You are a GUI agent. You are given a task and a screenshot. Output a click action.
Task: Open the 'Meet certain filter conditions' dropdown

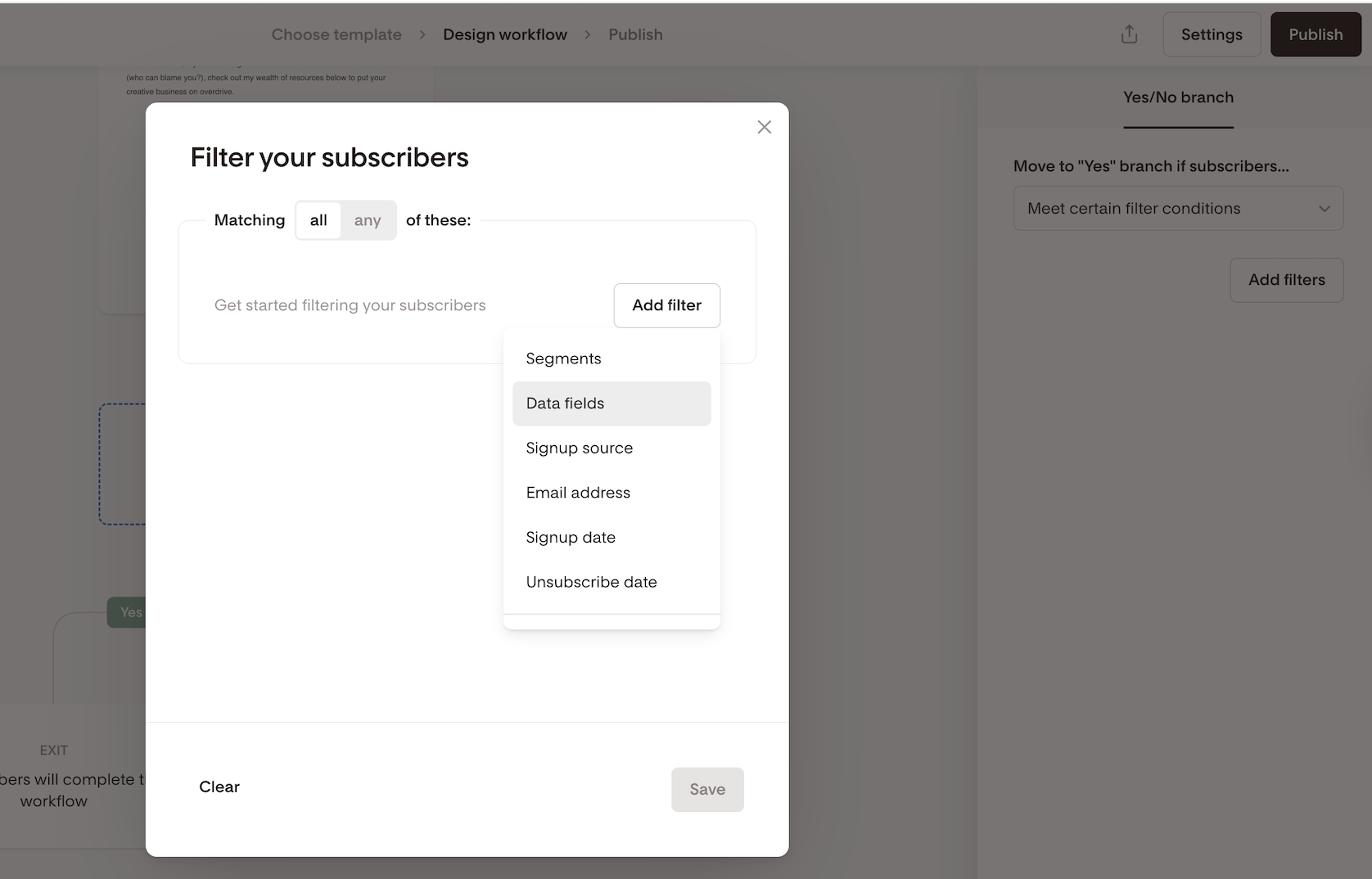(x=1177, y=209)
